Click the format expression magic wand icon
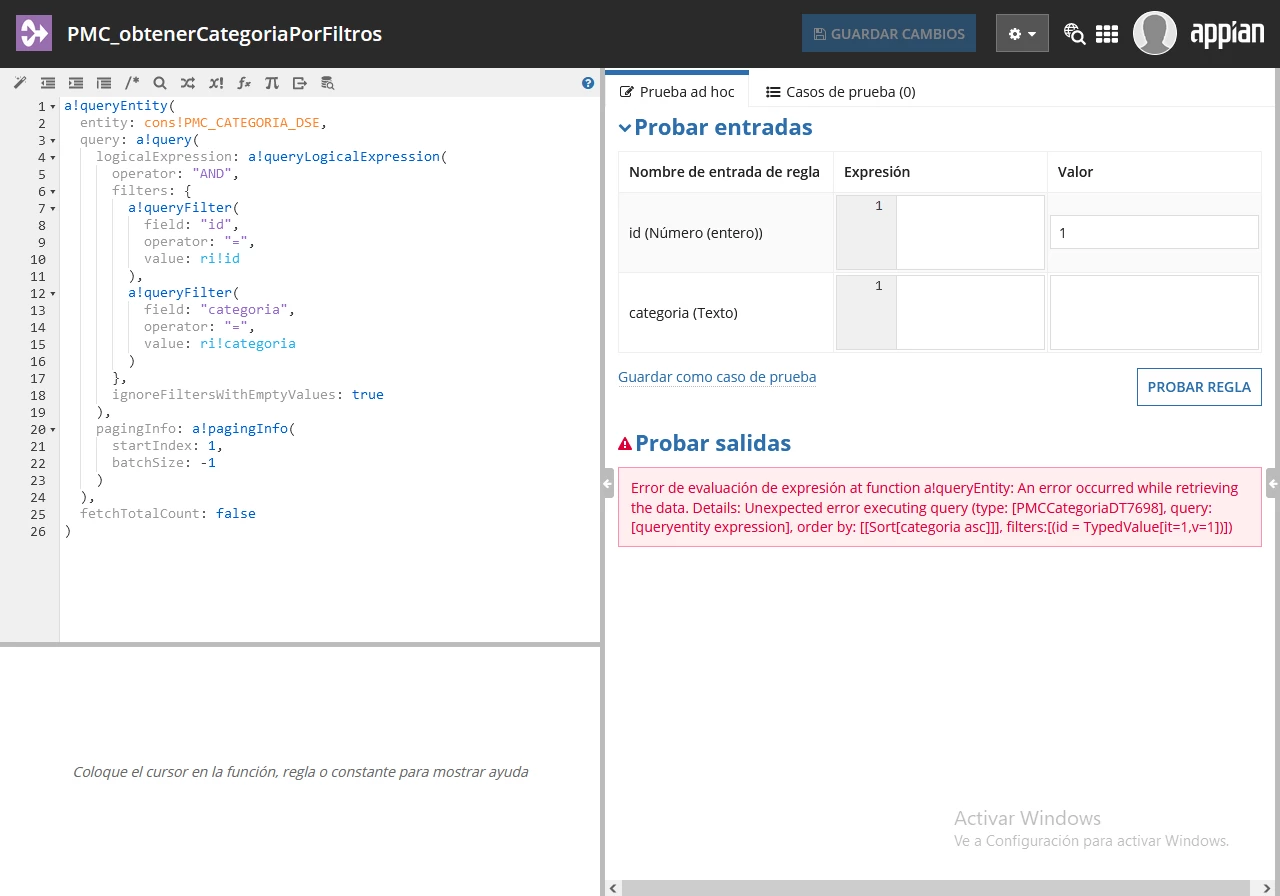Viewport: 1280px width, 896px height. [20, 83]
